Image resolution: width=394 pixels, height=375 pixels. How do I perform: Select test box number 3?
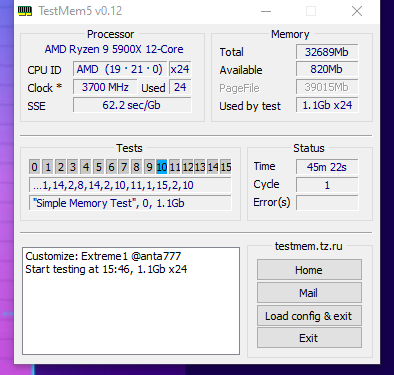coord(73,167)
